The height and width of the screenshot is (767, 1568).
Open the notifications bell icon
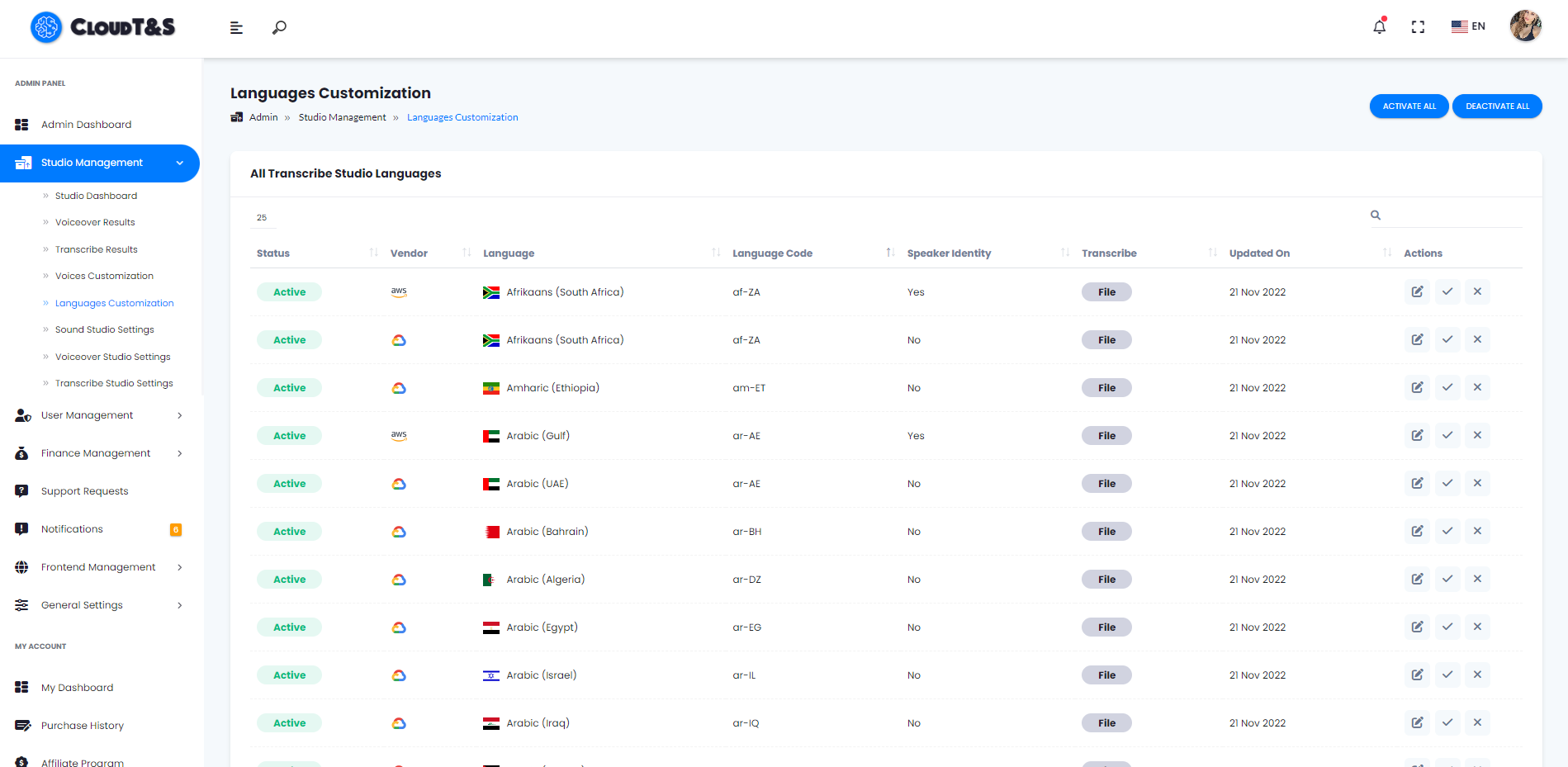(x=1379, y=27)
